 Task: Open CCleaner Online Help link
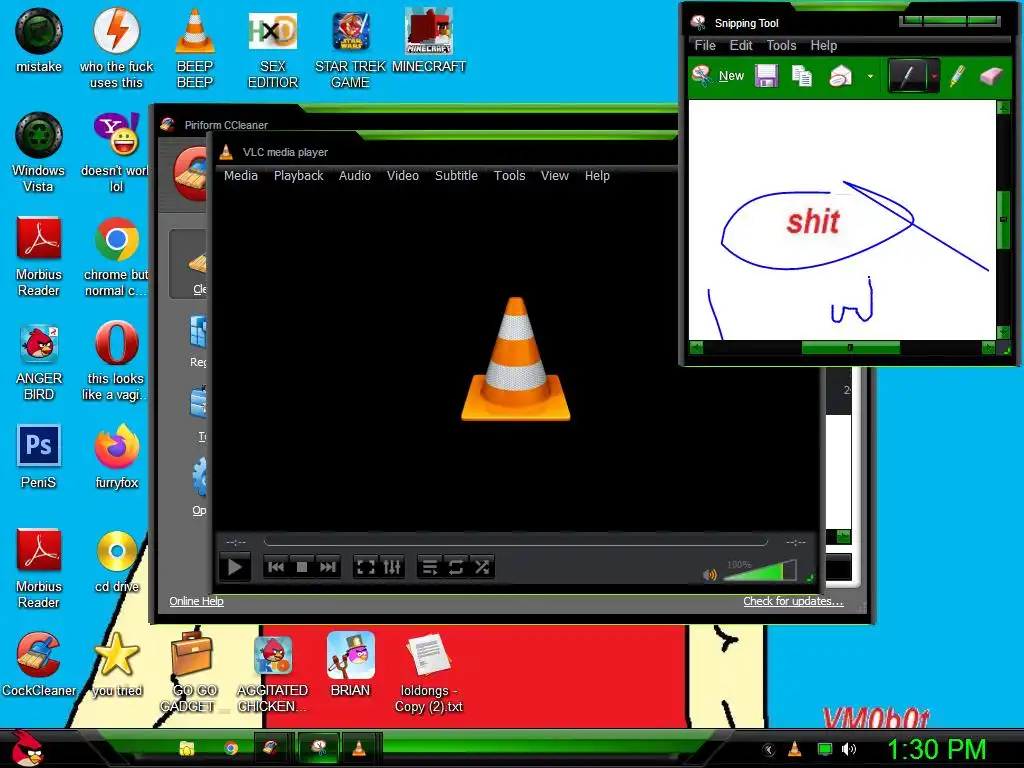[196, 601]
